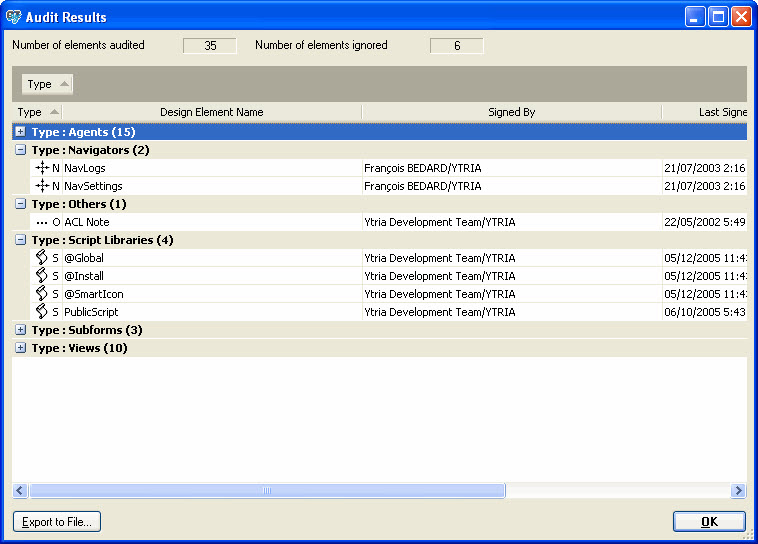The image size is (758, 544).
Task: Export results with Export to File button
Action: click(57, 522)
